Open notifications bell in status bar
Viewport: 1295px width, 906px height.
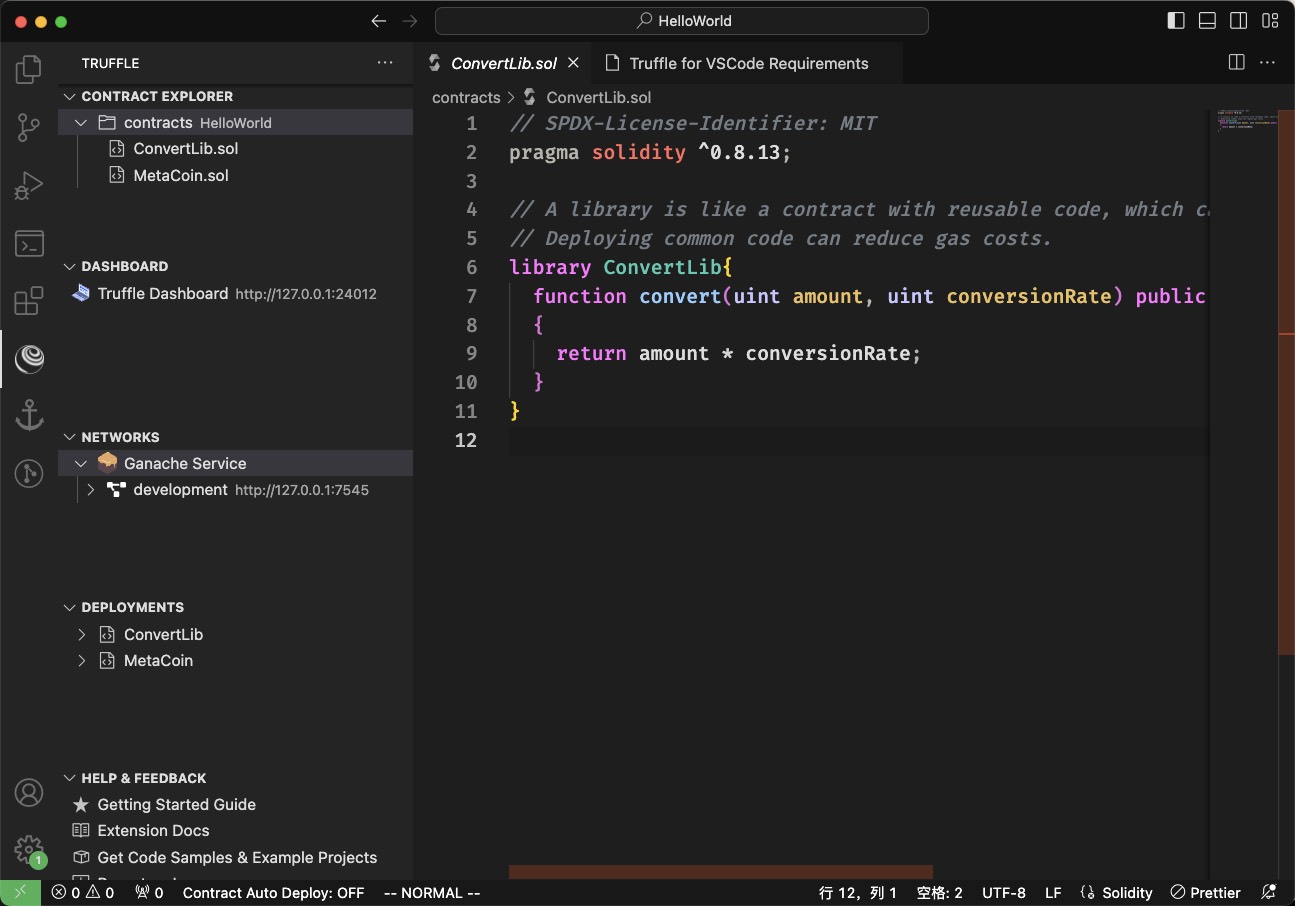pyautogui.click(x=1269, y=893)
